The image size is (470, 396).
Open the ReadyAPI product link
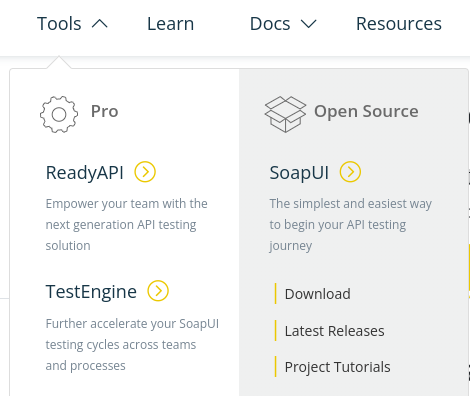85,173
